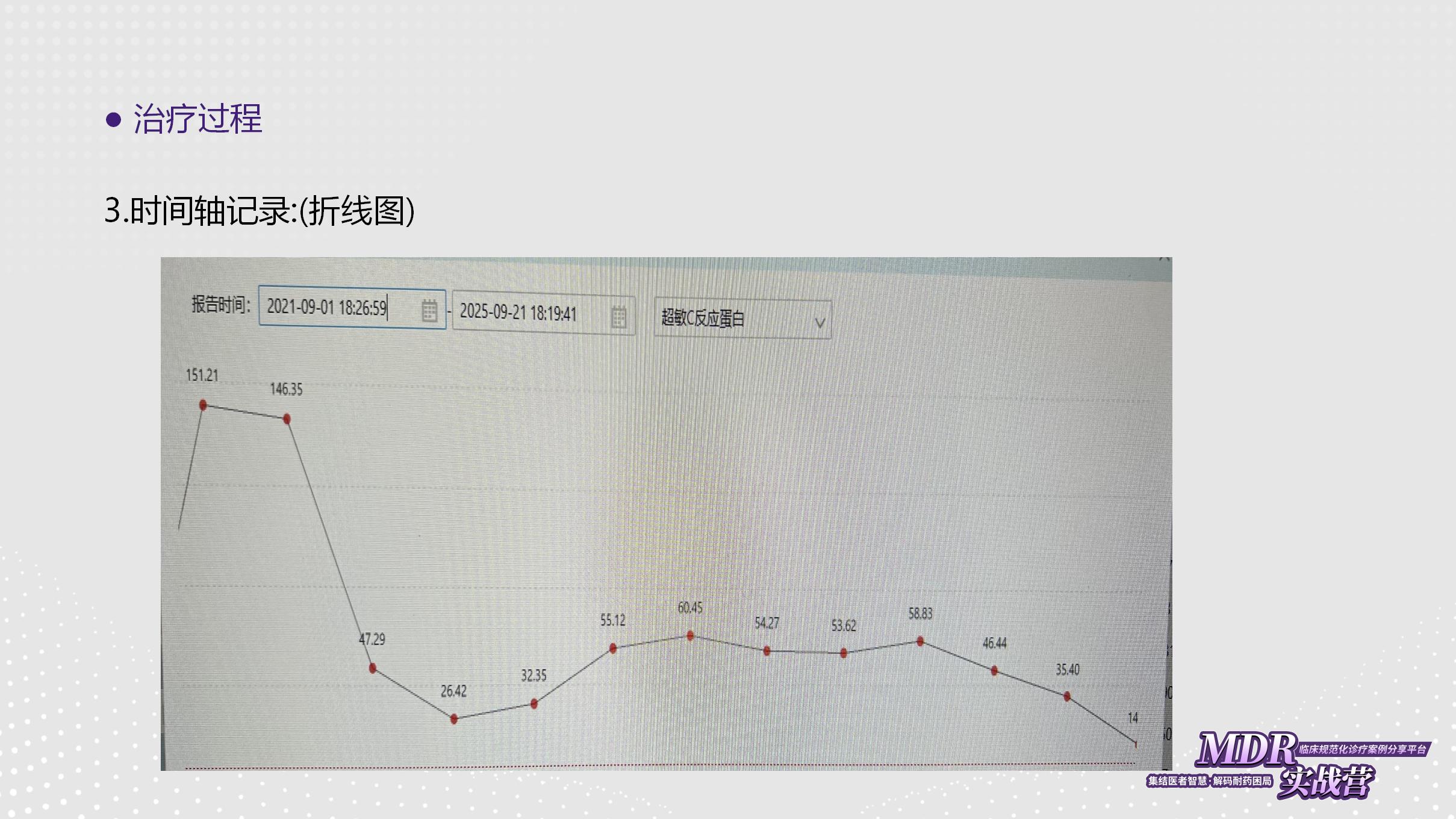Click the 55.12 data marker
This screenshot has height=819, width=1456.
[613, 648]
